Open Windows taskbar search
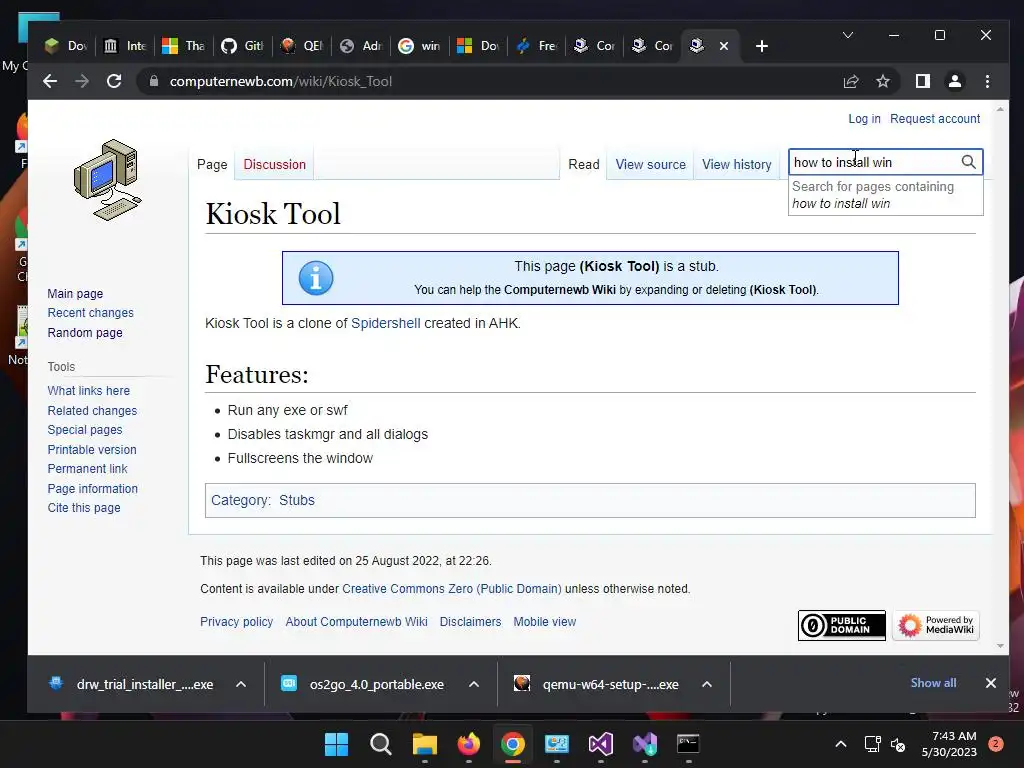This screenshot has height=768, width=1024. pyautogui.click(x=381, y=744)
